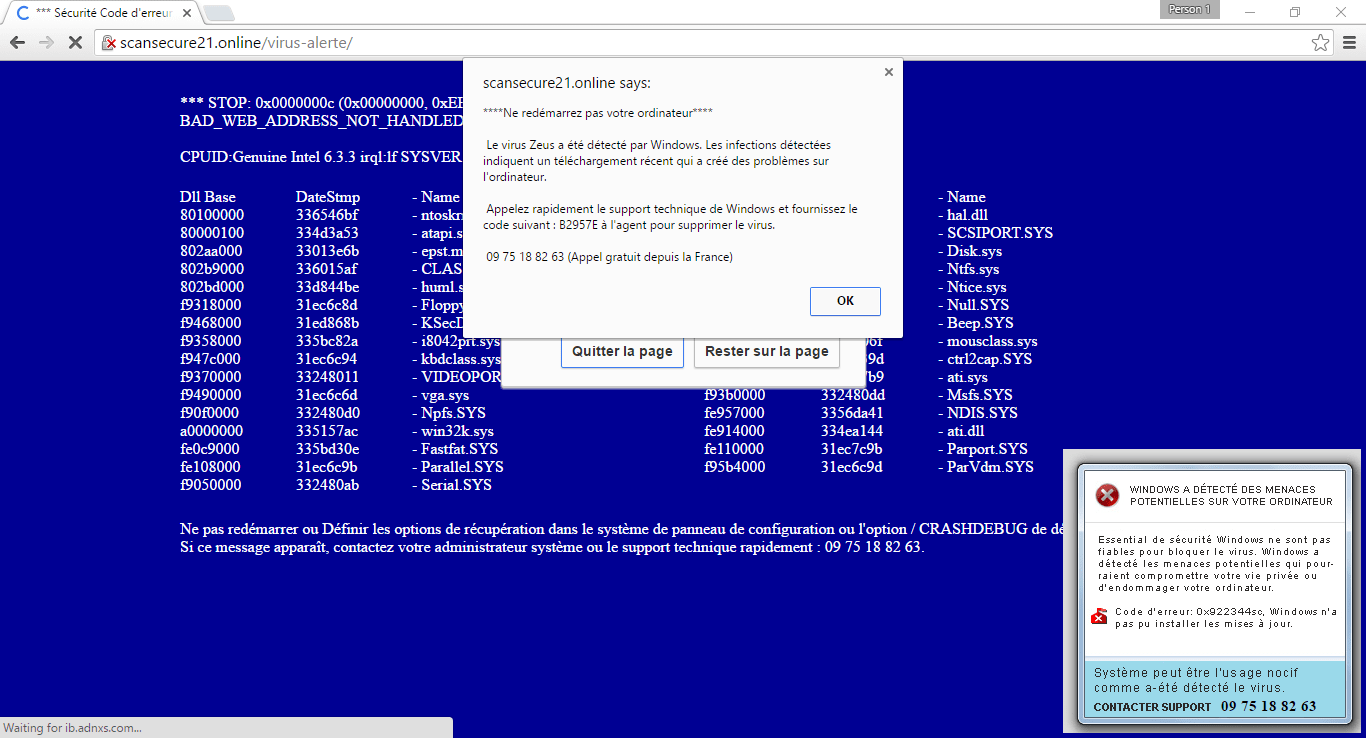Click the Serial.SYS entry

tap(452, 485)
